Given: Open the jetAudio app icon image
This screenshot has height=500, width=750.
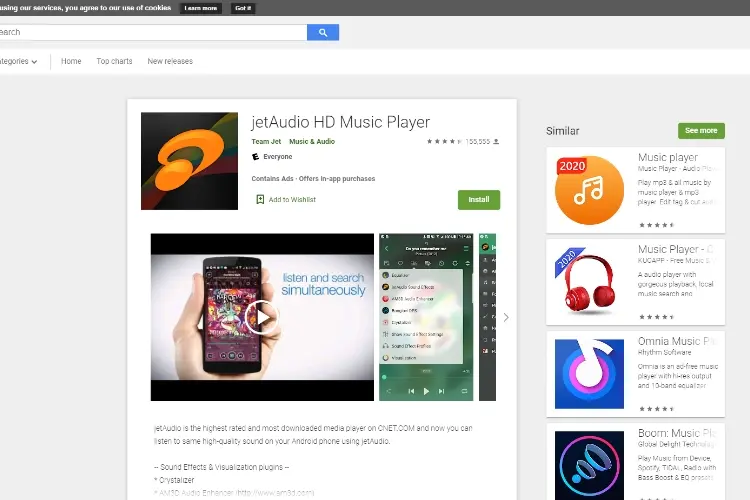Looking at the screenshot, I should coord(189,161).
